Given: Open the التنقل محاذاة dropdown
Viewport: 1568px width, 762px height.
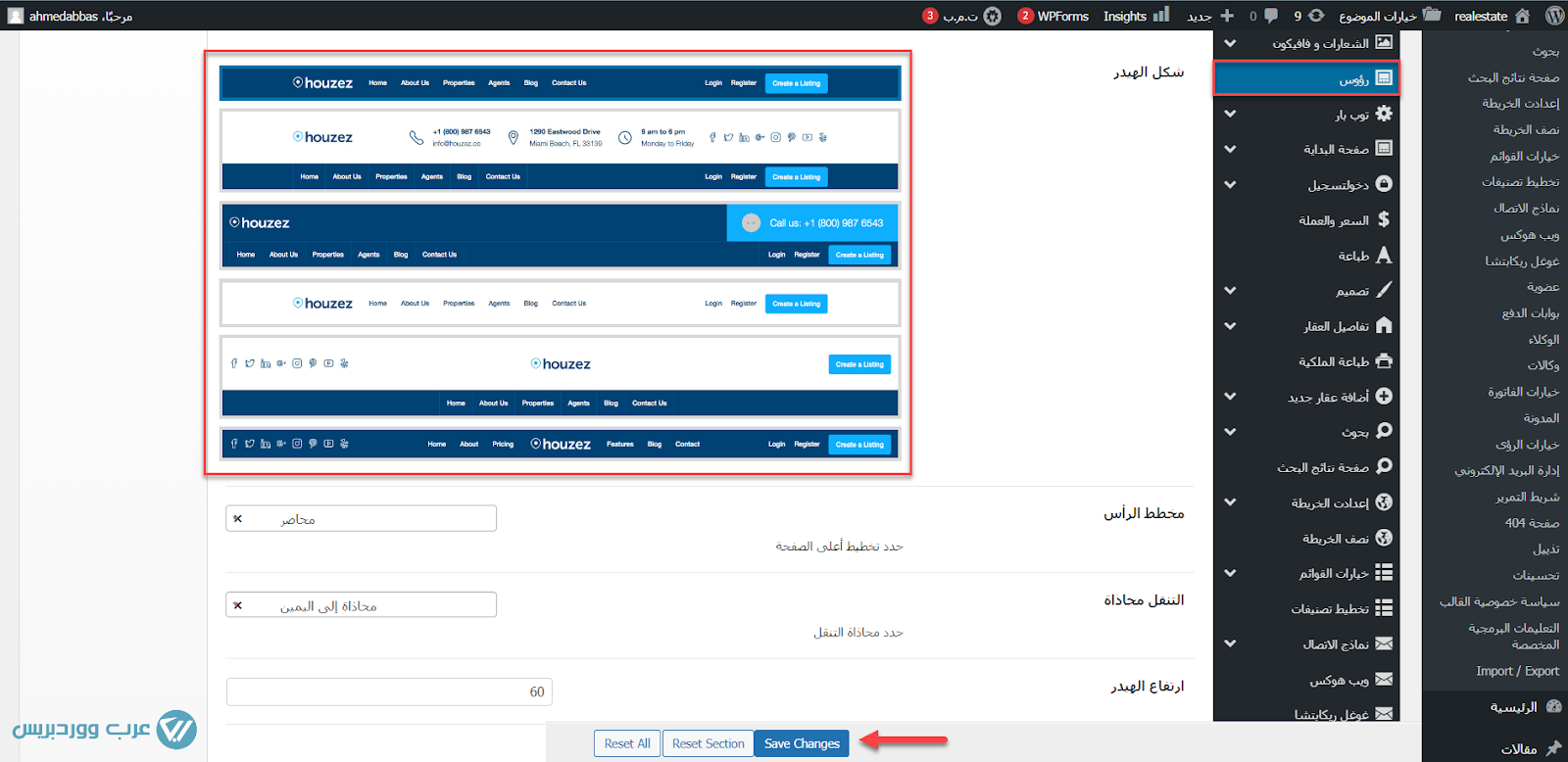Looking at the screenshot, I should point(361,604).
